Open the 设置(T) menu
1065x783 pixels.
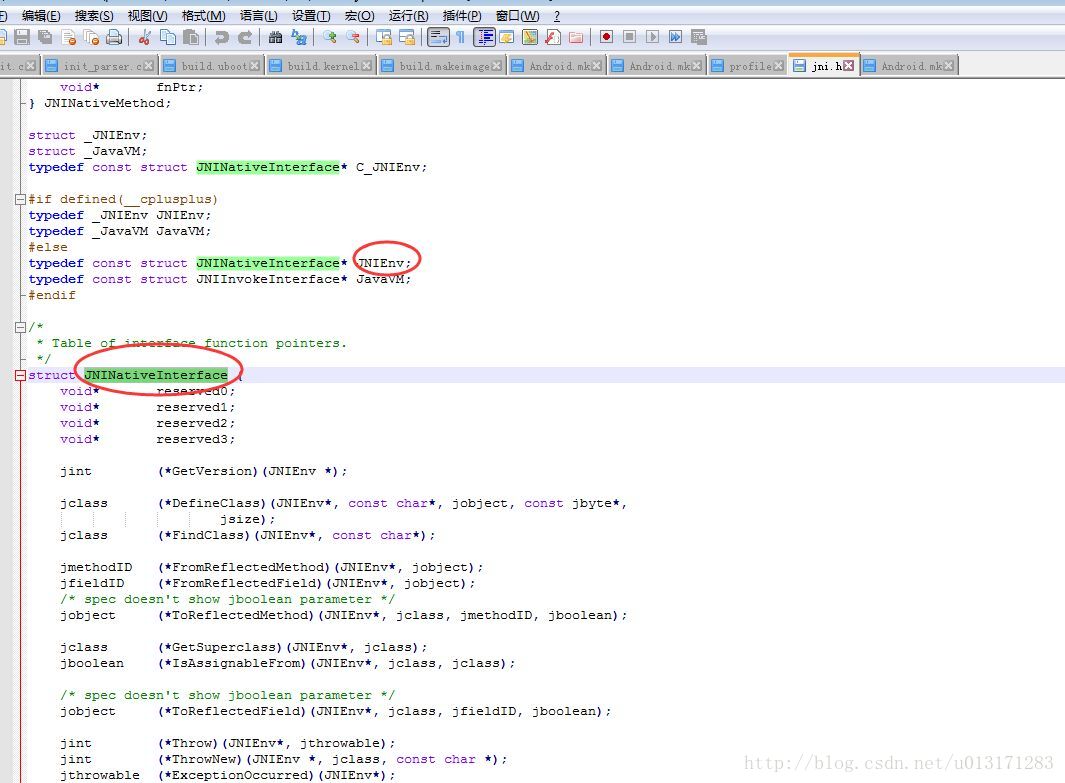311,16
